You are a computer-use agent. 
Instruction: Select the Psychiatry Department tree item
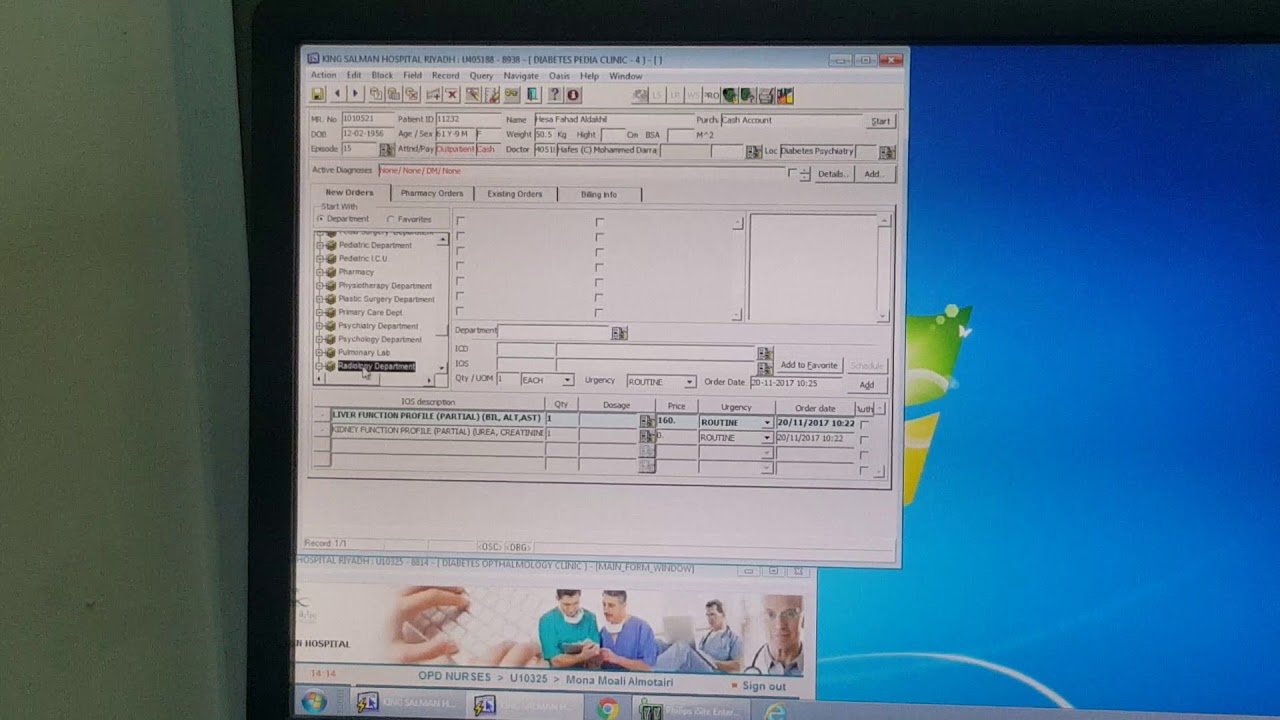(378, 326)
